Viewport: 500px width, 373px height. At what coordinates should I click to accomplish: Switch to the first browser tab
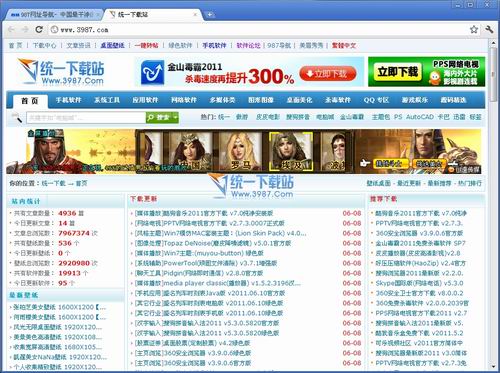pos(54,15)
